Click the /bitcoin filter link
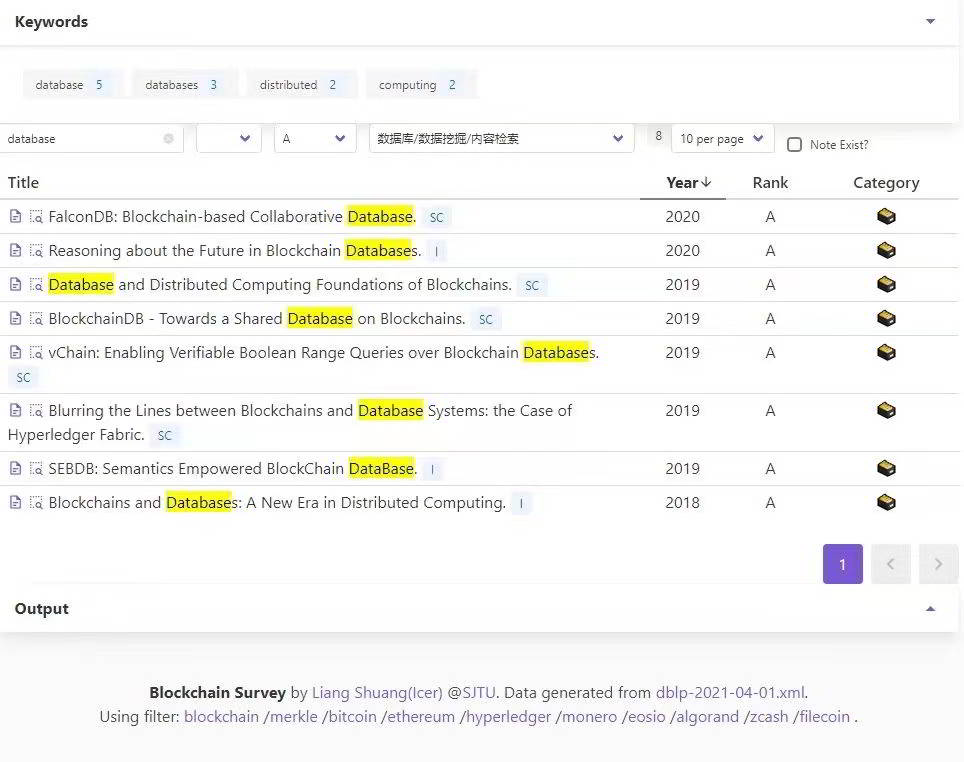Screen dimensions: 964x762 [x=349, y=716]
